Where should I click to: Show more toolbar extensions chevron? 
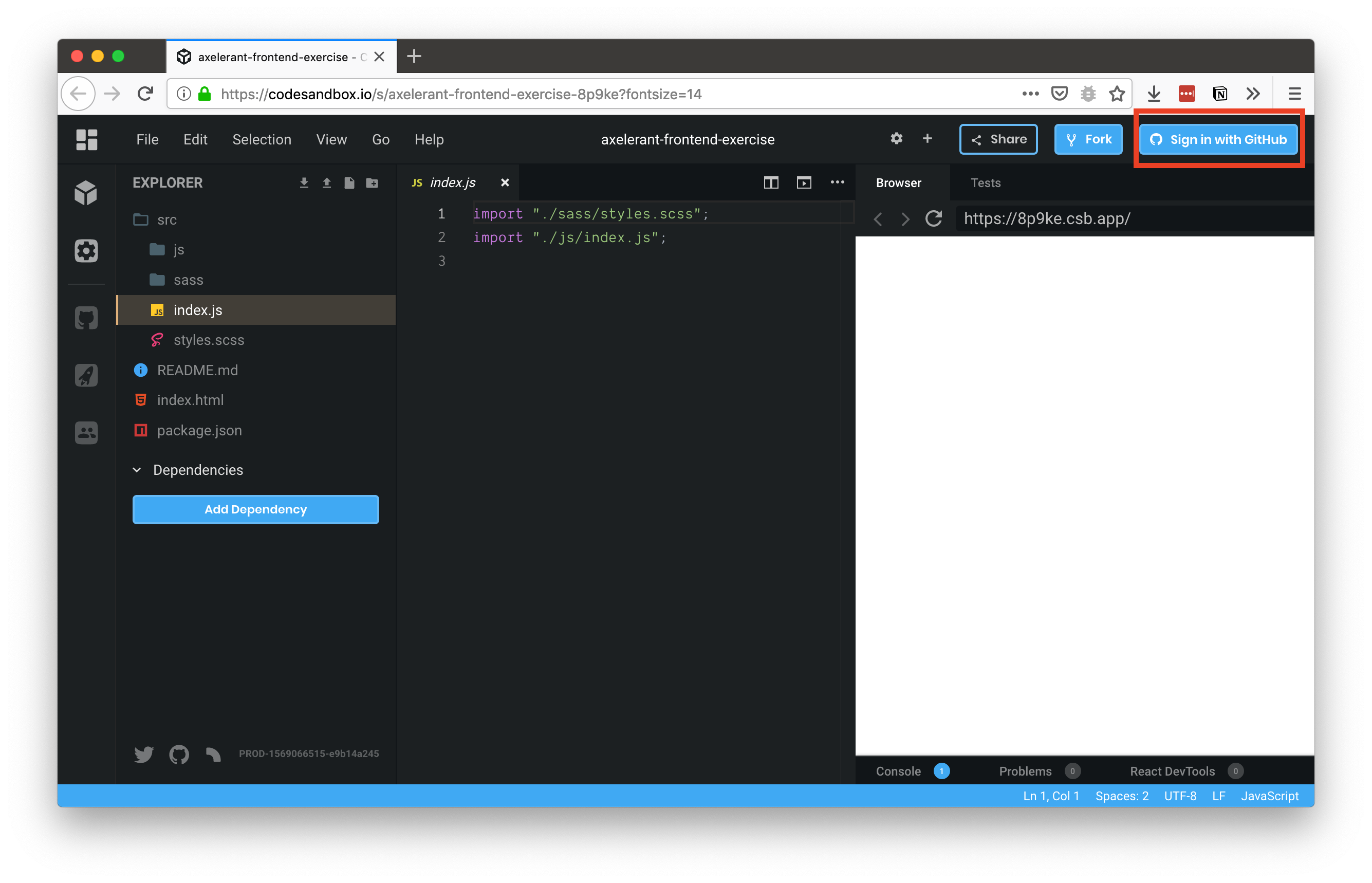1253,94
